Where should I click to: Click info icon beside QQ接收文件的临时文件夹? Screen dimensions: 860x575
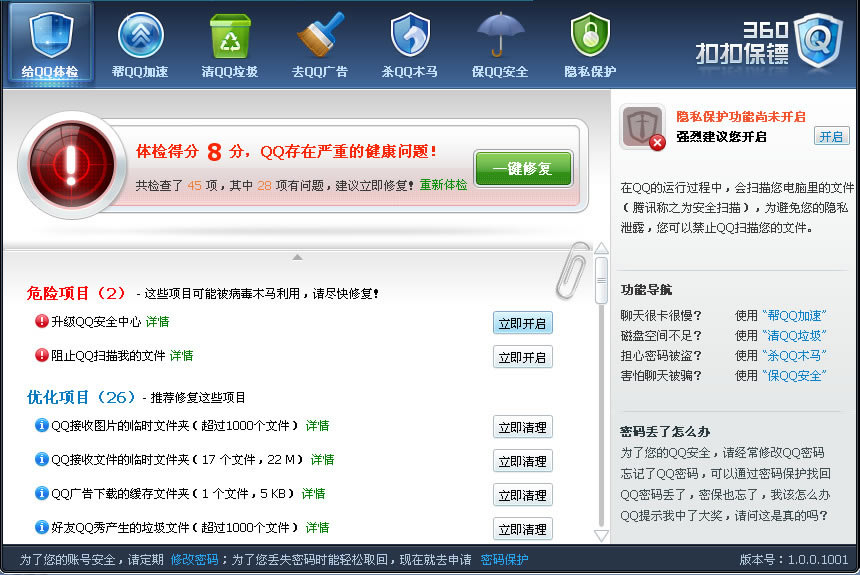pos(42,459)
